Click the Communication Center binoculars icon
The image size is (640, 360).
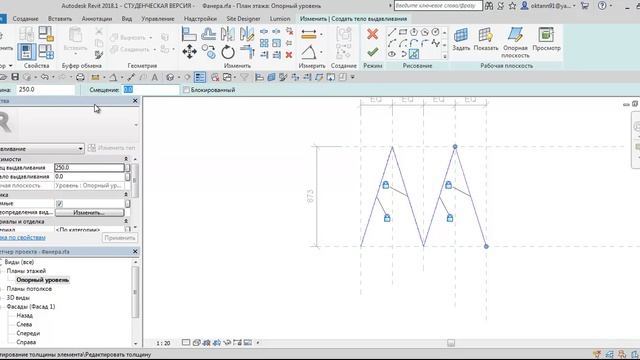[x=489, y=6]
